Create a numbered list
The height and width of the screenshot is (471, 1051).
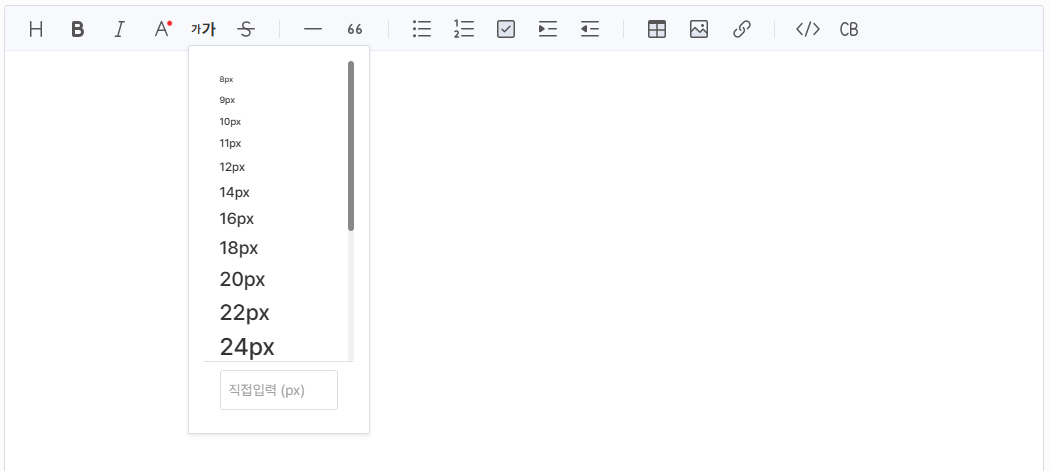pos(464,29)
